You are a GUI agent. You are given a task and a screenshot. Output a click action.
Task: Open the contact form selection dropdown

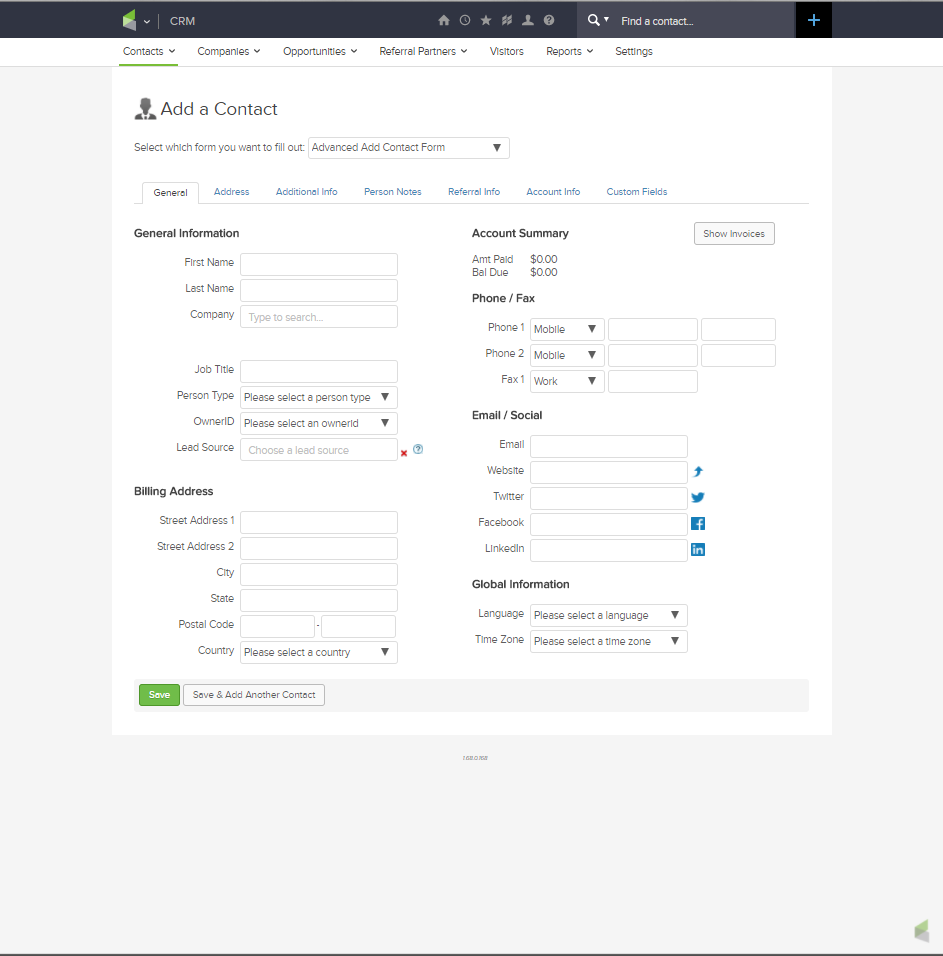408,148
